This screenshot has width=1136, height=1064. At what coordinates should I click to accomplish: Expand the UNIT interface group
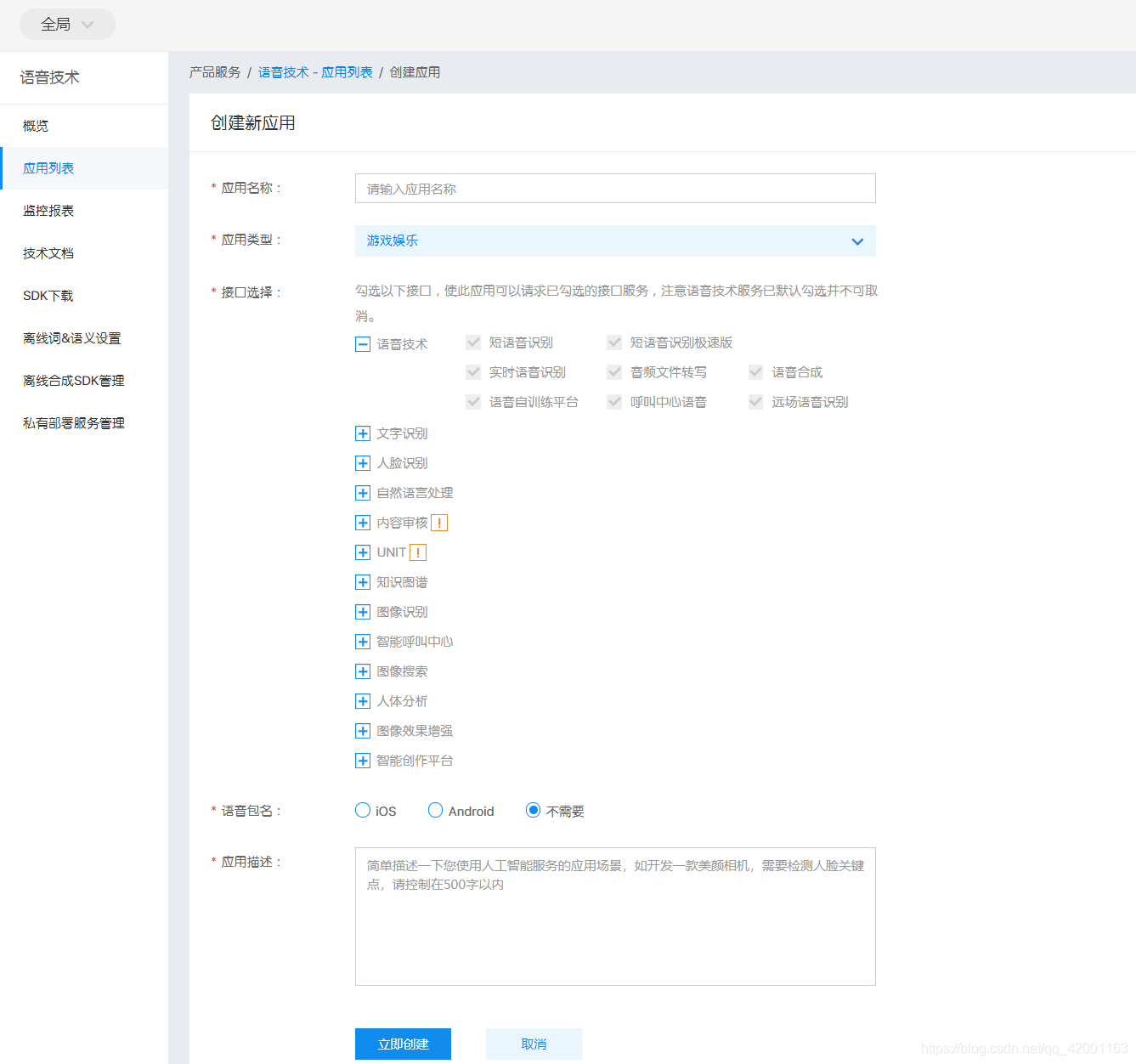coord(363,552)
